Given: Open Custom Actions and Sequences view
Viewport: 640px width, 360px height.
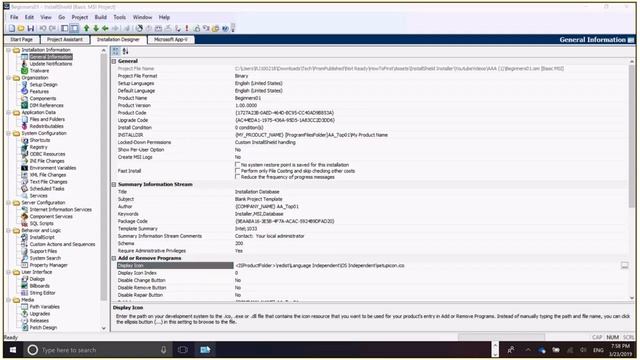Looking at the screenshot, I should click(62, 244).
